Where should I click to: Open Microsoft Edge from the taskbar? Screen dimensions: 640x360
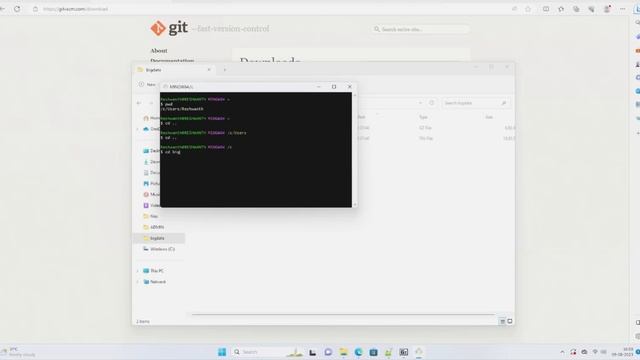pos(358,352)
